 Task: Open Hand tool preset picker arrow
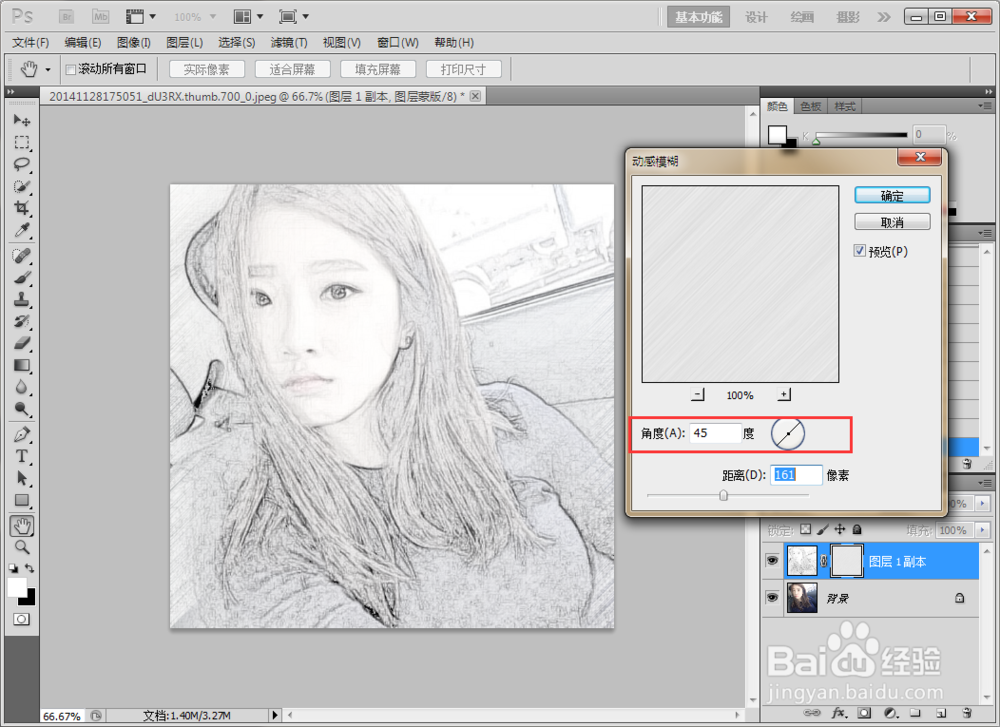coord(48,70)
